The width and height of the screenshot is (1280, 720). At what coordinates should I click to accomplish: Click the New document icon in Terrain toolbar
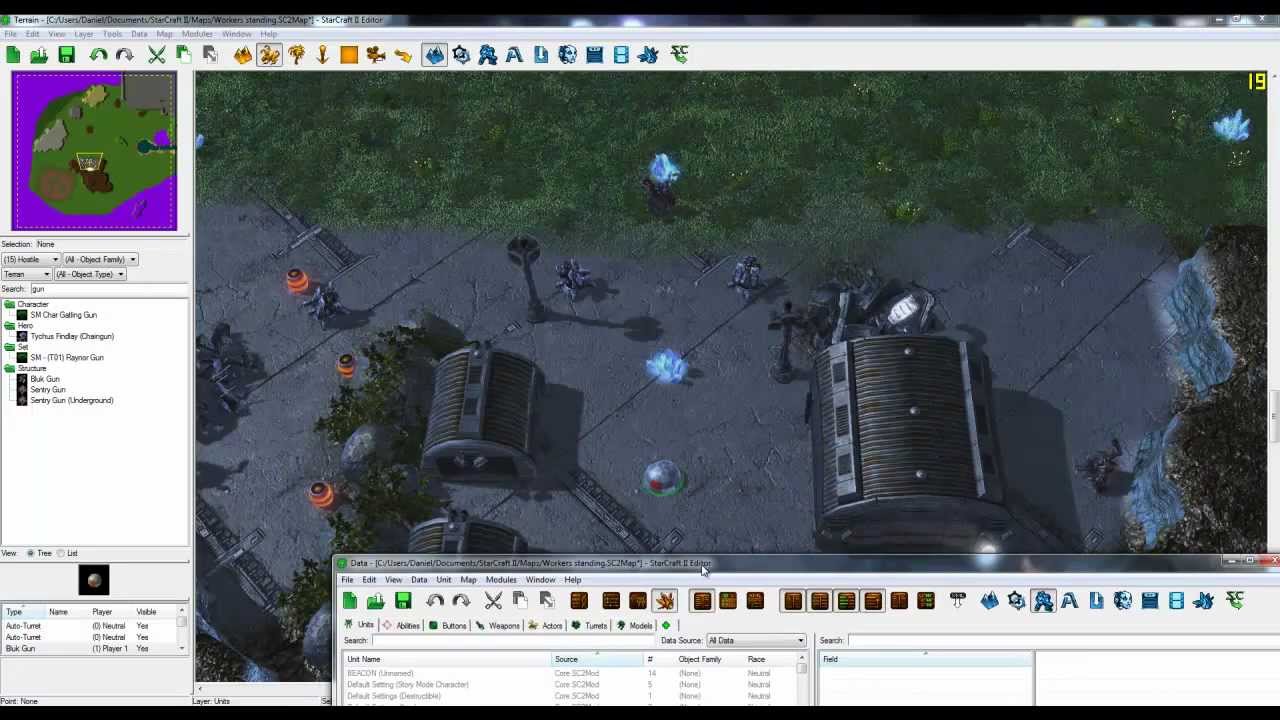(x=13, y=55)
